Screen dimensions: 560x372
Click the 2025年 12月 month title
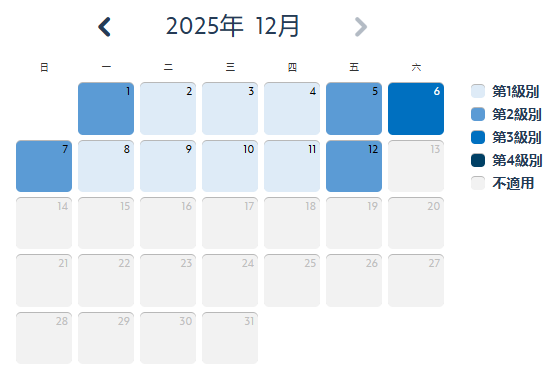click(232, 26)
